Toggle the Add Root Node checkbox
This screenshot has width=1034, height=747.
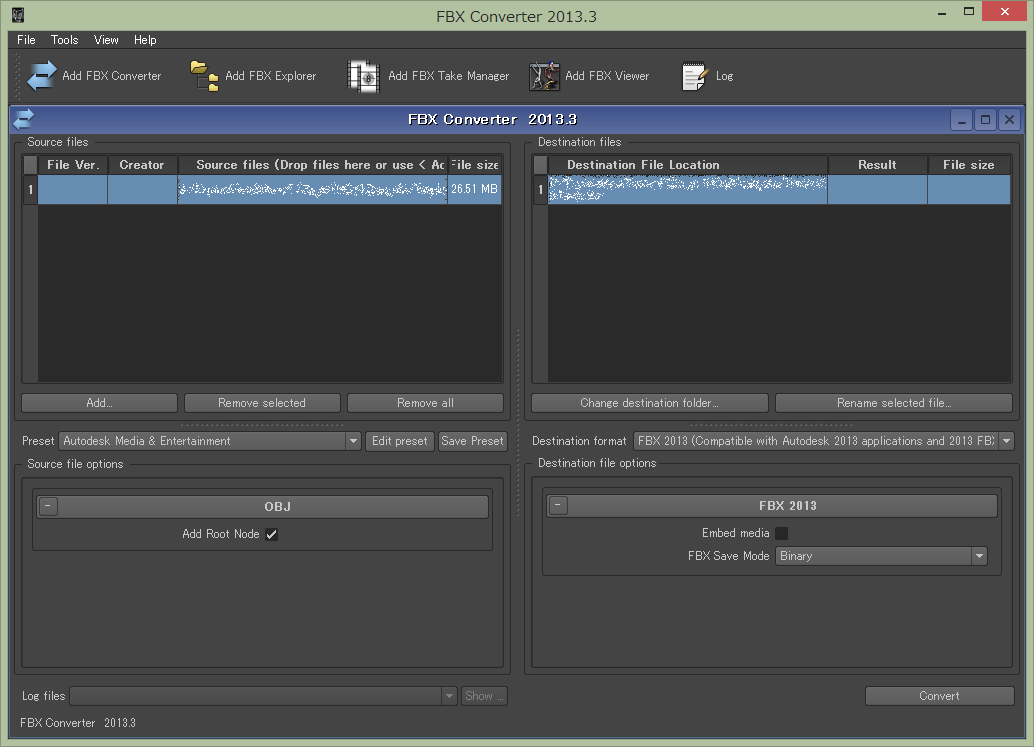coord(271,535)
